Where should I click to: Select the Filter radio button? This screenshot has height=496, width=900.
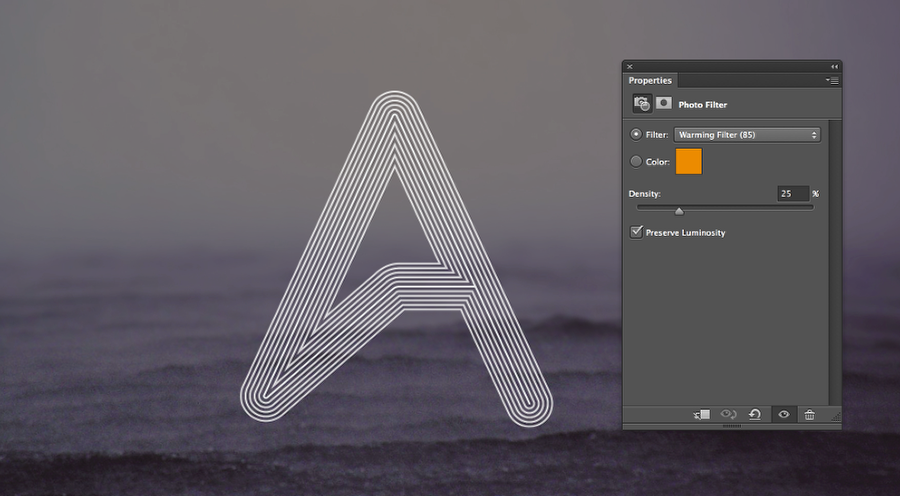click(x=636, y=134)
